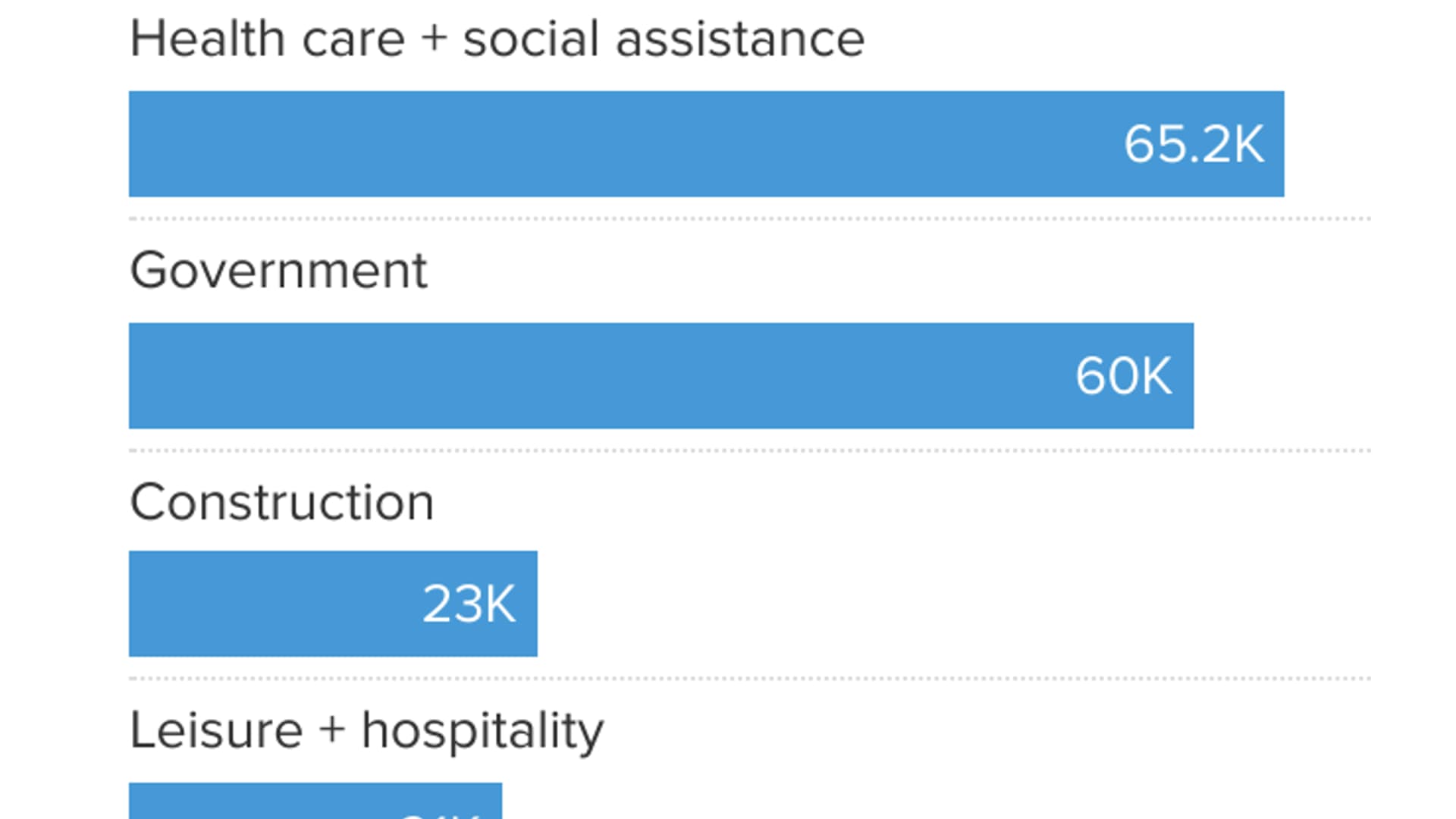Screen dimensions: 1456x819
Task: Click the 65.2K value label
Action: (1194, 144)
